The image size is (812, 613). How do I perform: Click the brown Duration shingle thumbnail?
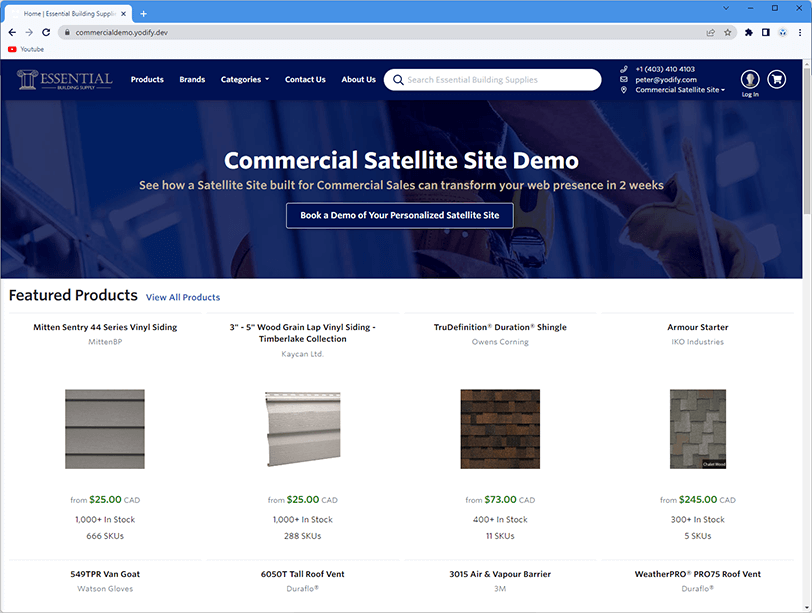point(500,429)
